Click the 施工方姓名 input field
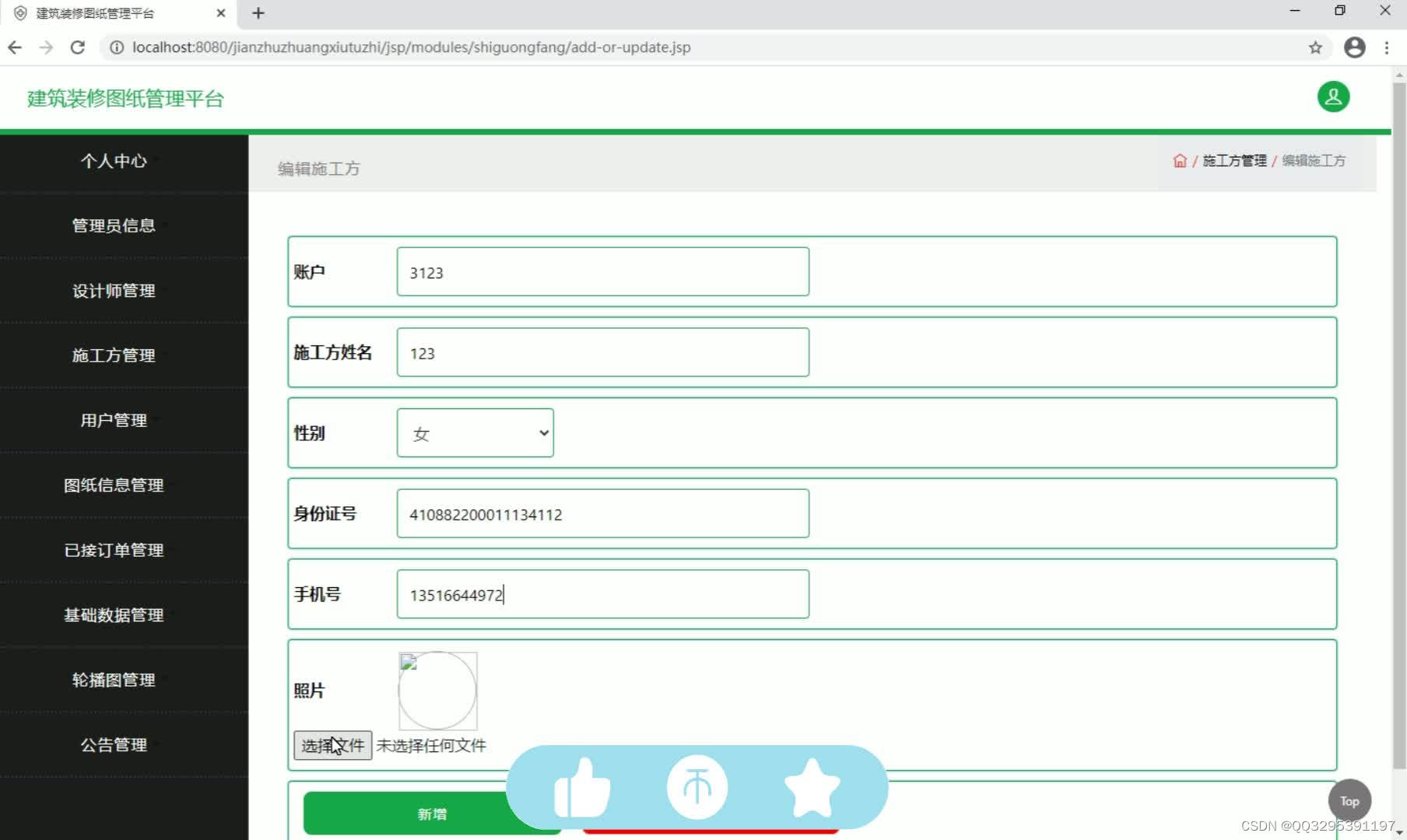Viewport: 1407px width, 840px height. pos(603,352)
